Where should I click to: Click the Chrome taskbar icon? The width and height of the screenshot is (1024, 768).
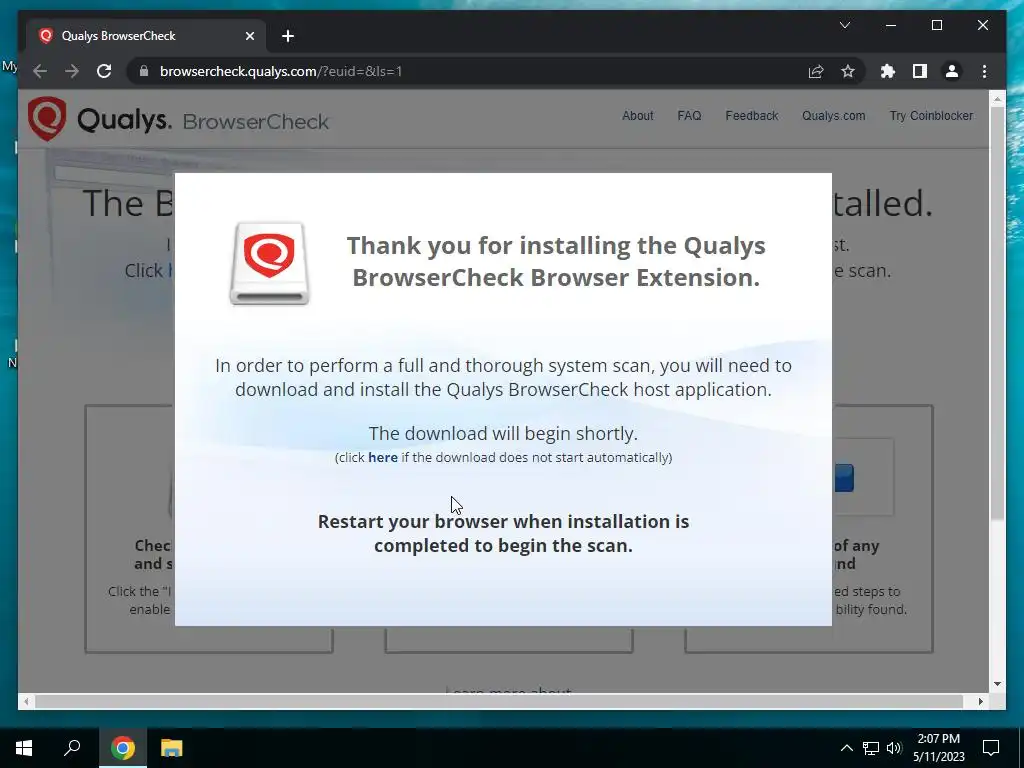click(x=123, y=748)
